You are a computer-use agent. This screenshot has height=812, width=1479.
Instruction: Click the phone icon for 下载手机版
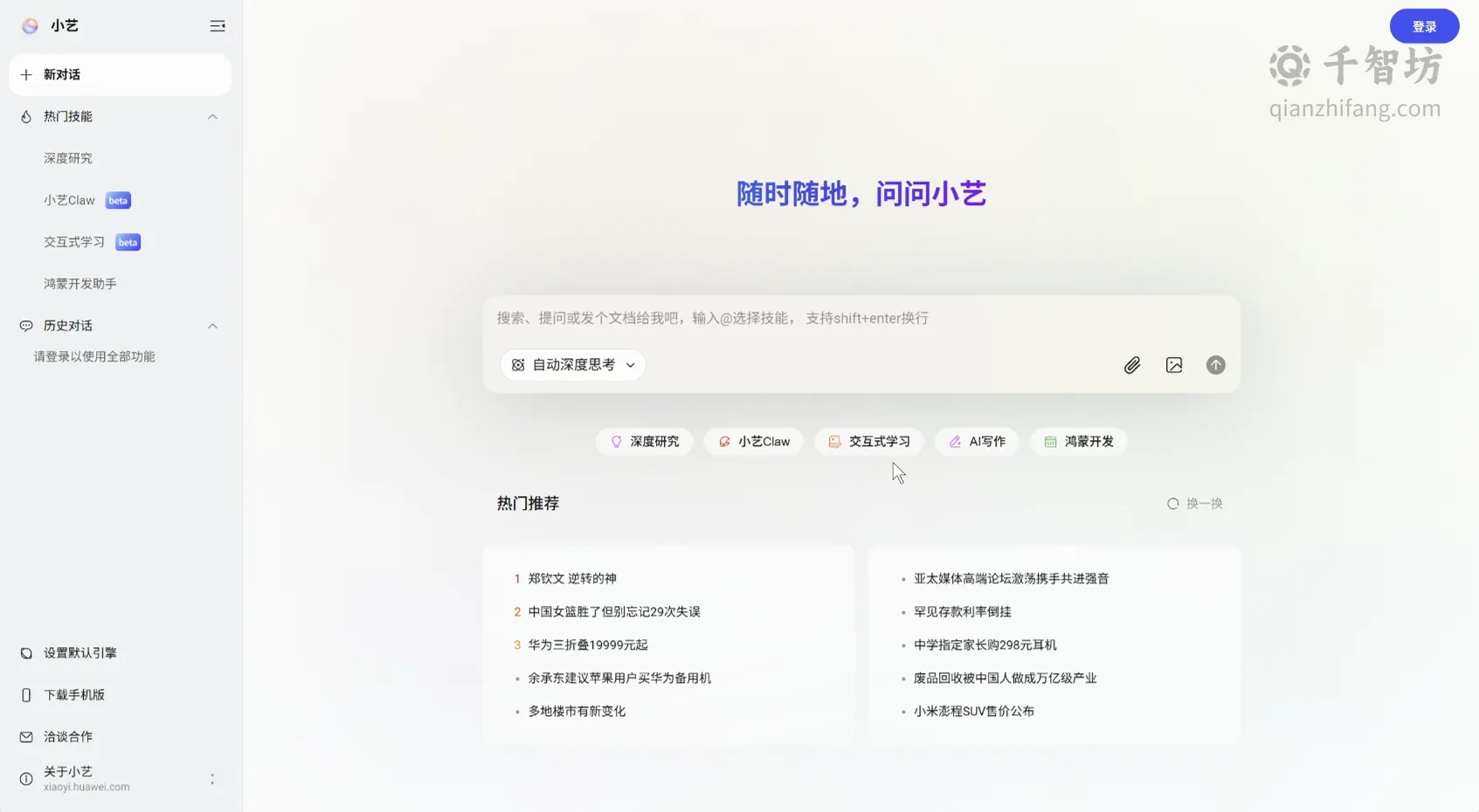click(26, 695)
